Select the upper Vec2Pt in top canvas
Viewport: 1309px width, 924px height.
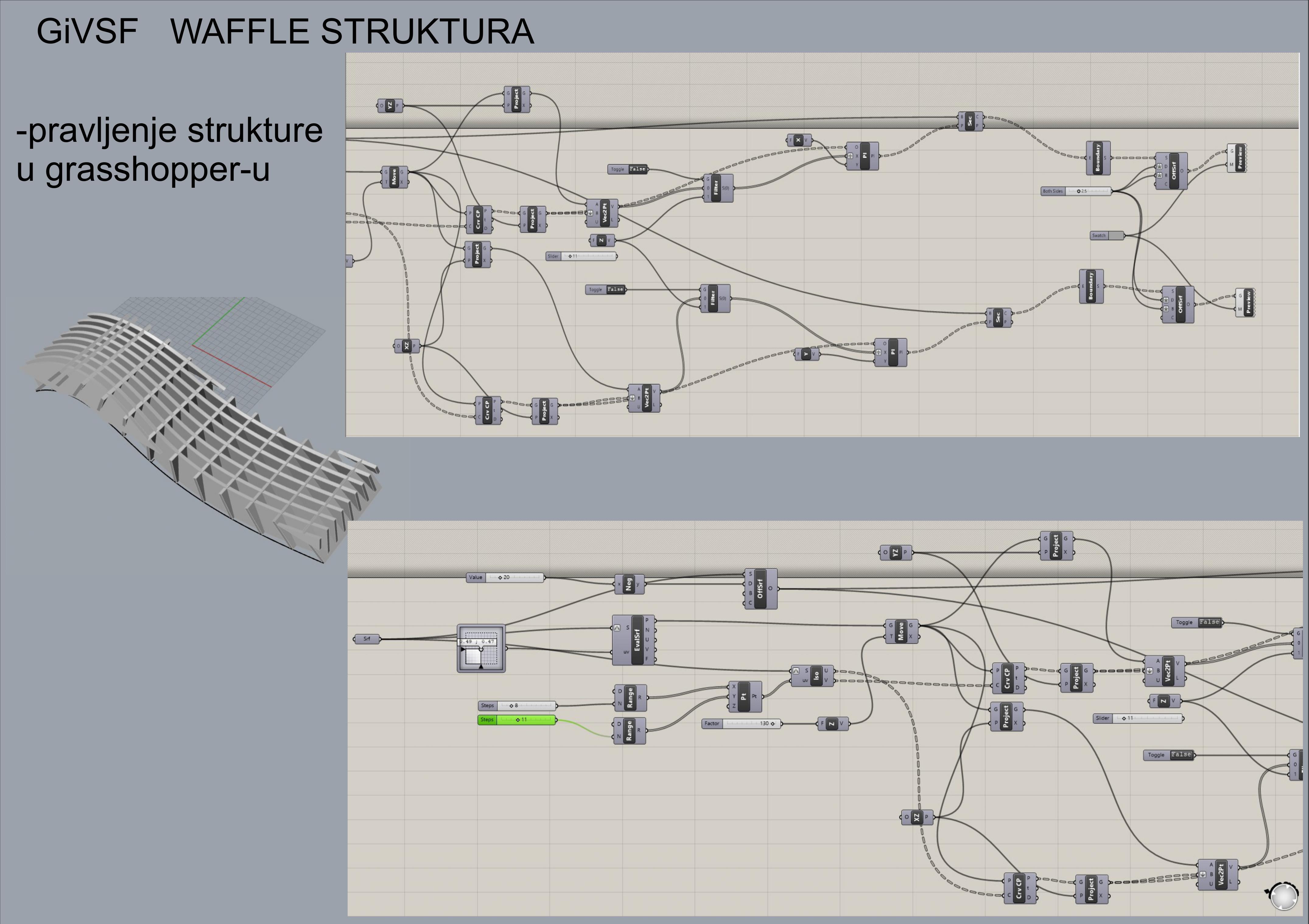pos(602,213)
